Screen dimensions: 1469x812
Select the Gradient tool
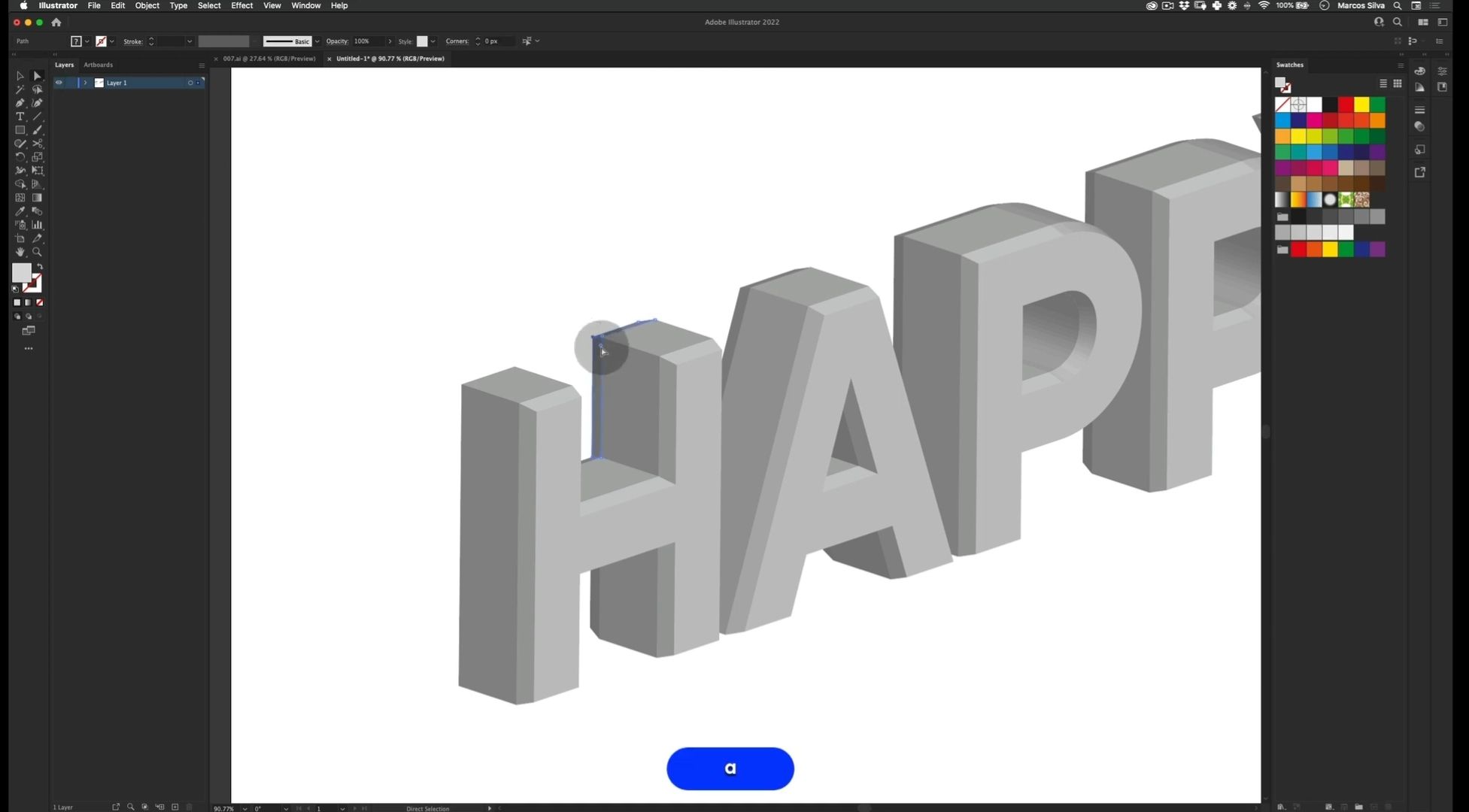click(37, 198)
